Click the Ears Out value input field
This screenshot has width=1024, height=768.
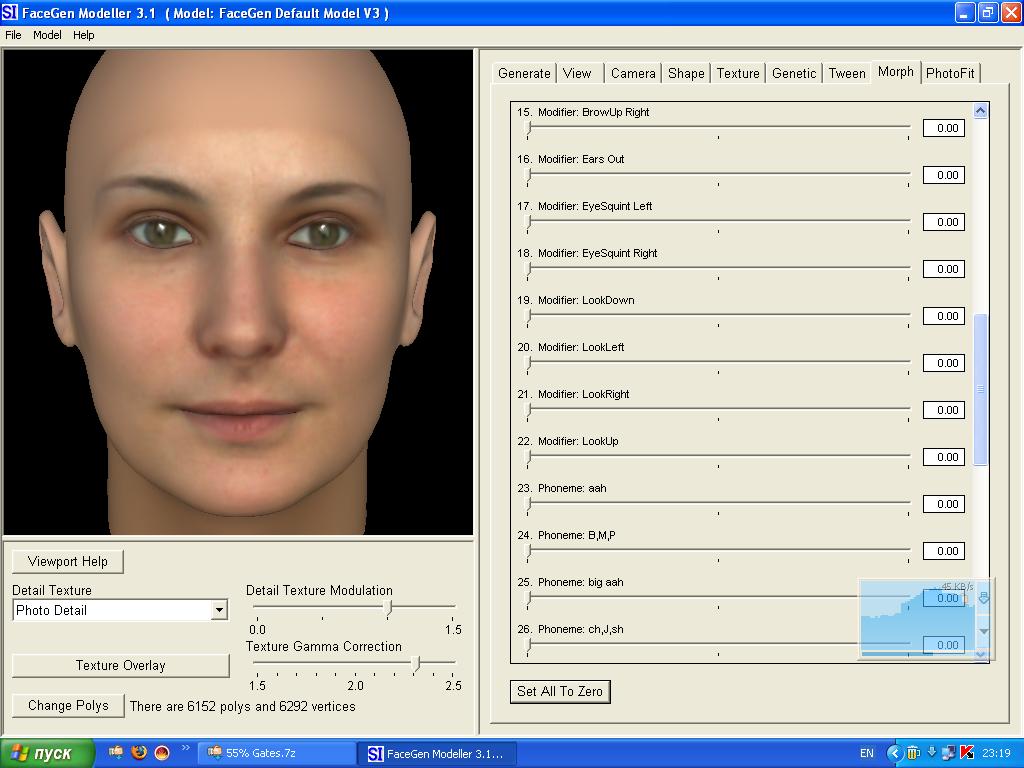click(943, 175)
